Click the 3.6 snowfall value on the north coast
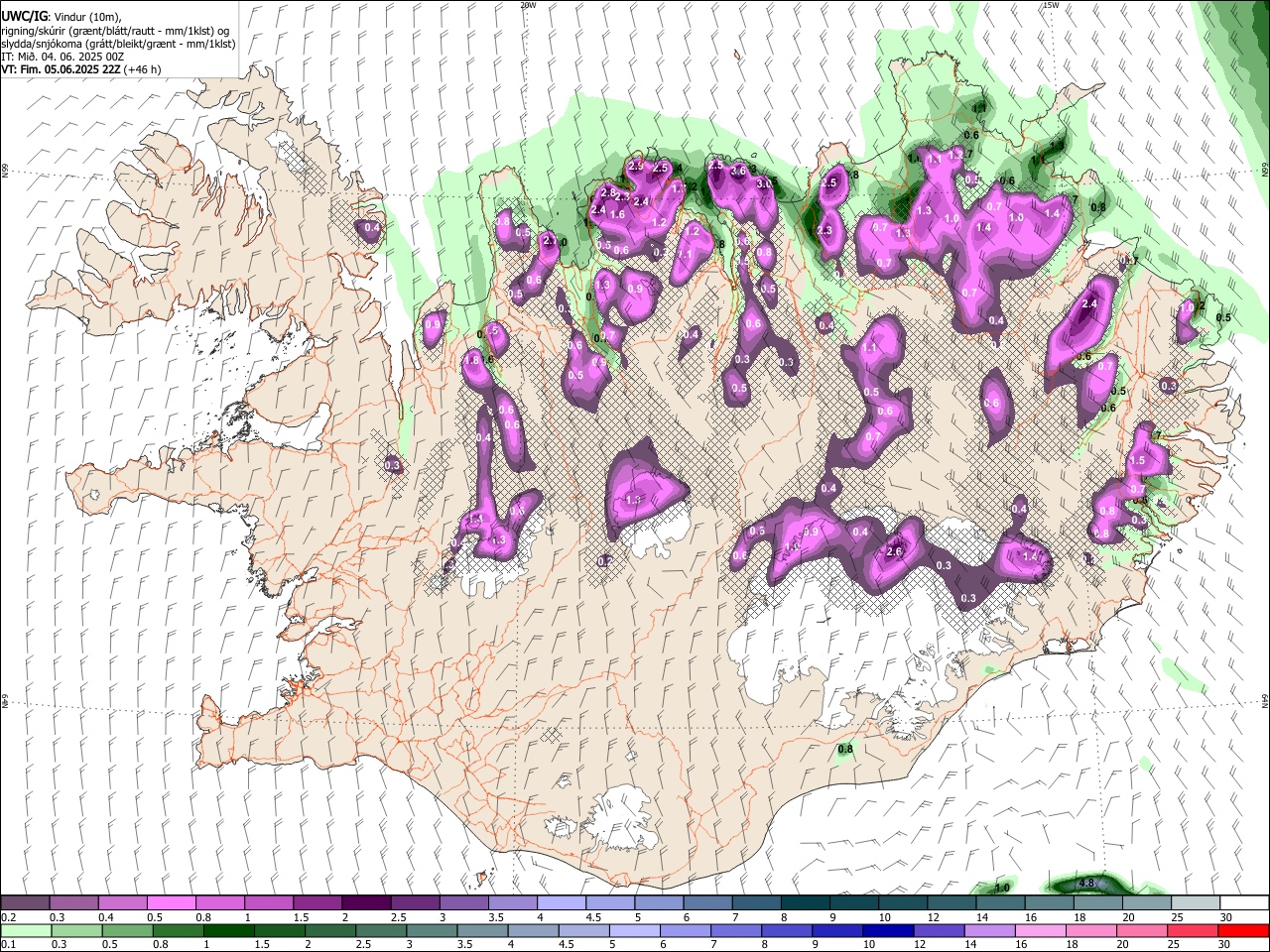The image size is (1270, 952). [738, 171]
